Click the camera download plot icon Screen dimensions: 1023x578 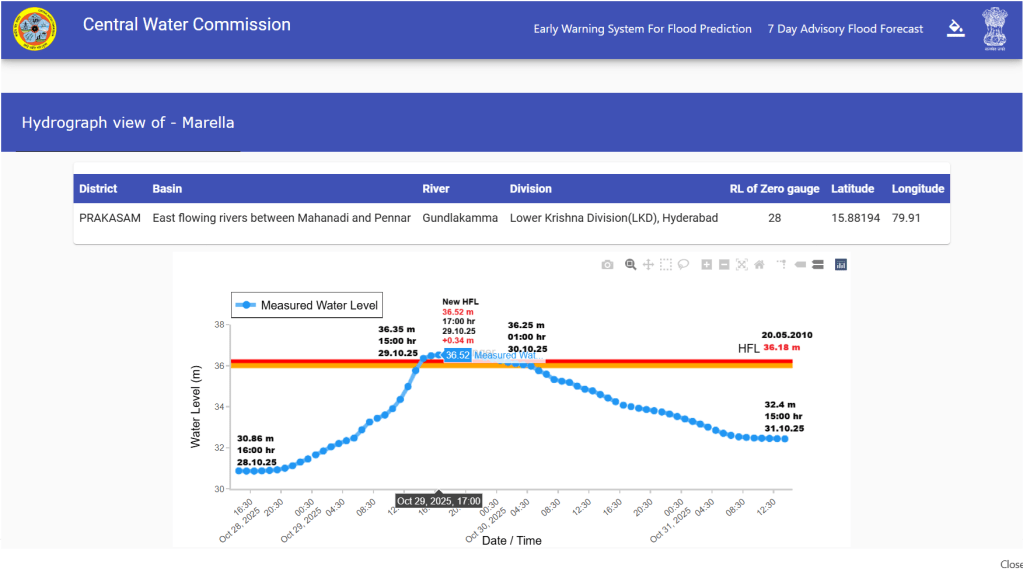607,265
